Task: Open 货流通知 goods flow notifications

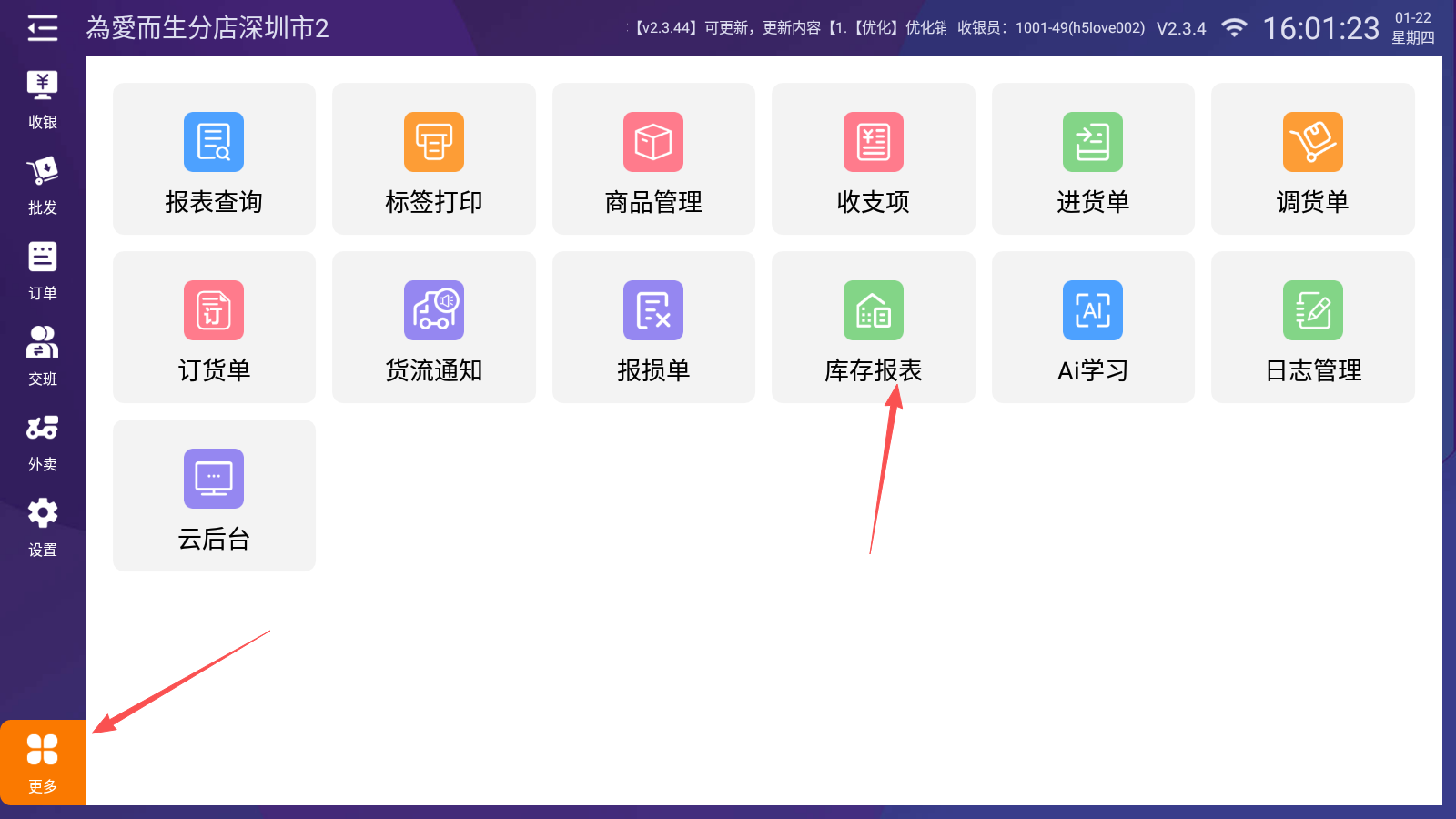Action: tap(433, 328)
